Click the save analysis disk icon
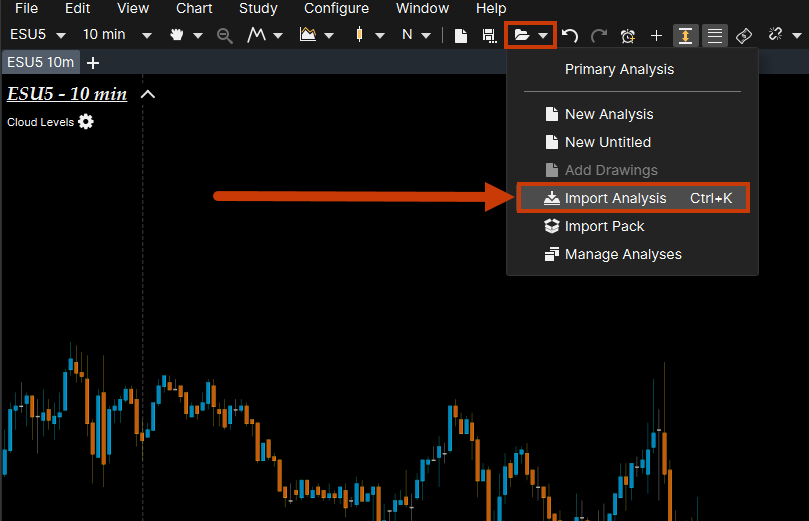 pos(489,35)
